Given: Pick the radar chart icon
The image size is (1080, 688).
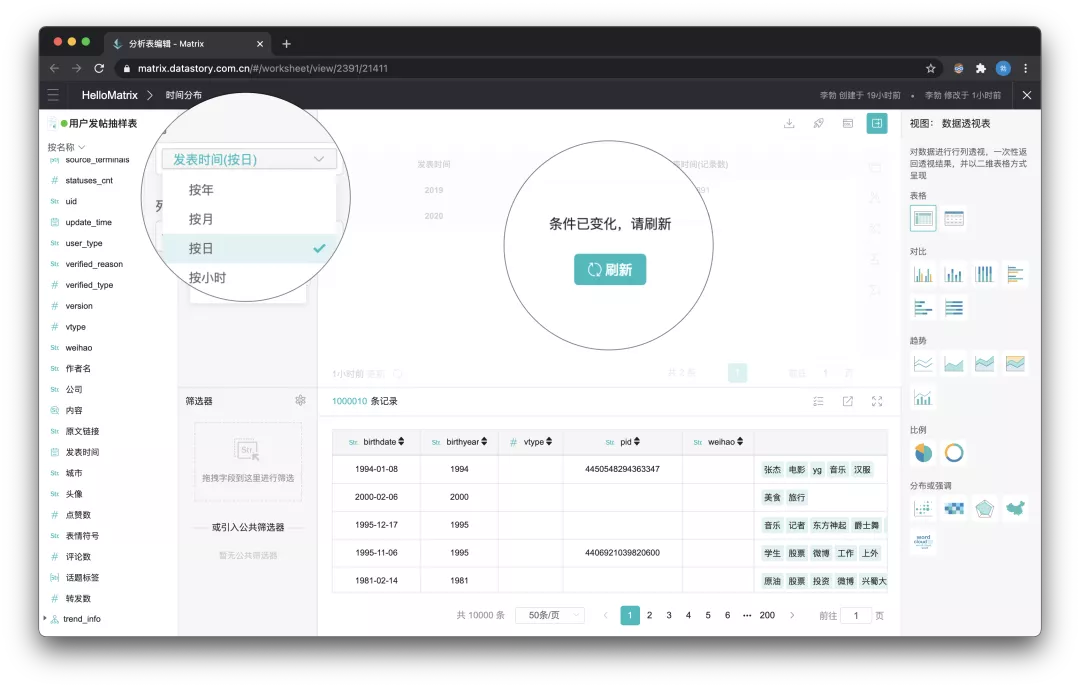Looking at the screenshot, I should coord(984,508).
